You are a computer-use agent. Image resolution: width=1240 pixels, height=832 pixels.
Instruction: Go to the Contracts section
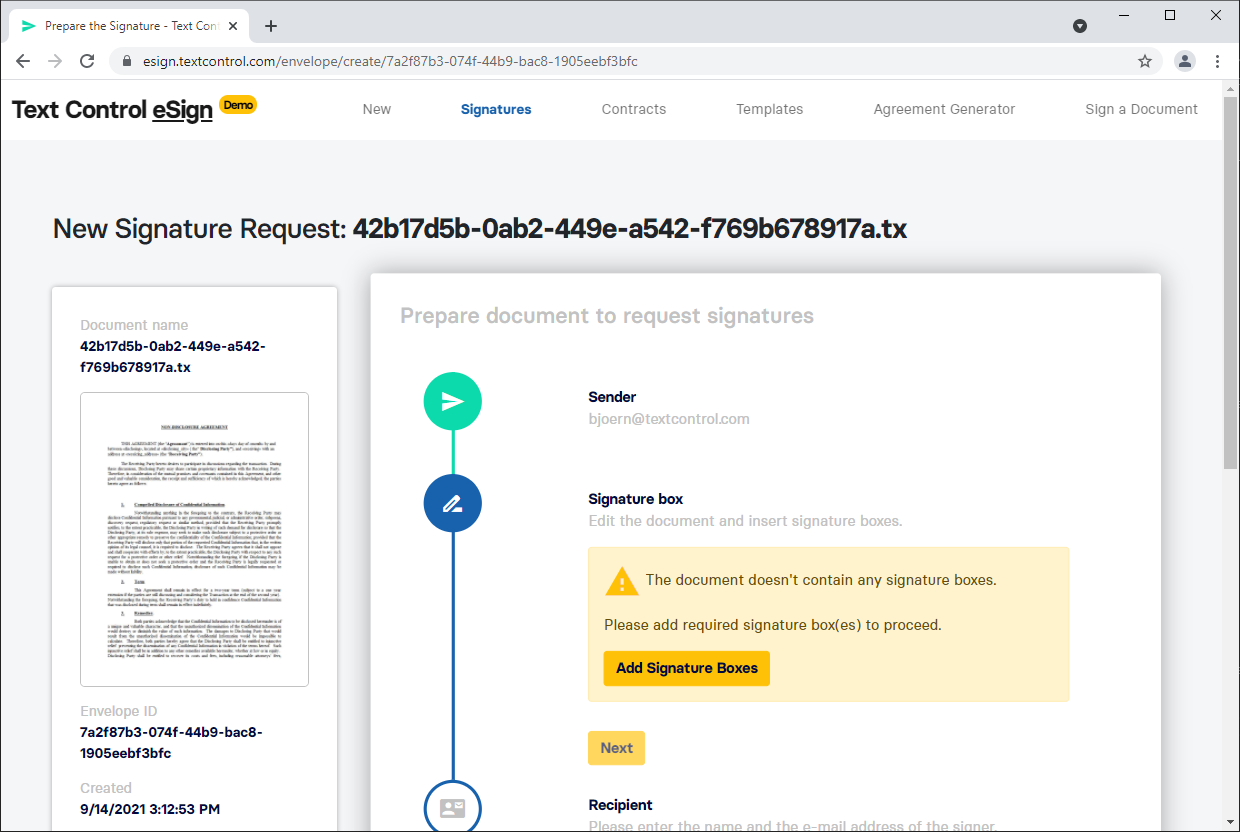point(634,109)
